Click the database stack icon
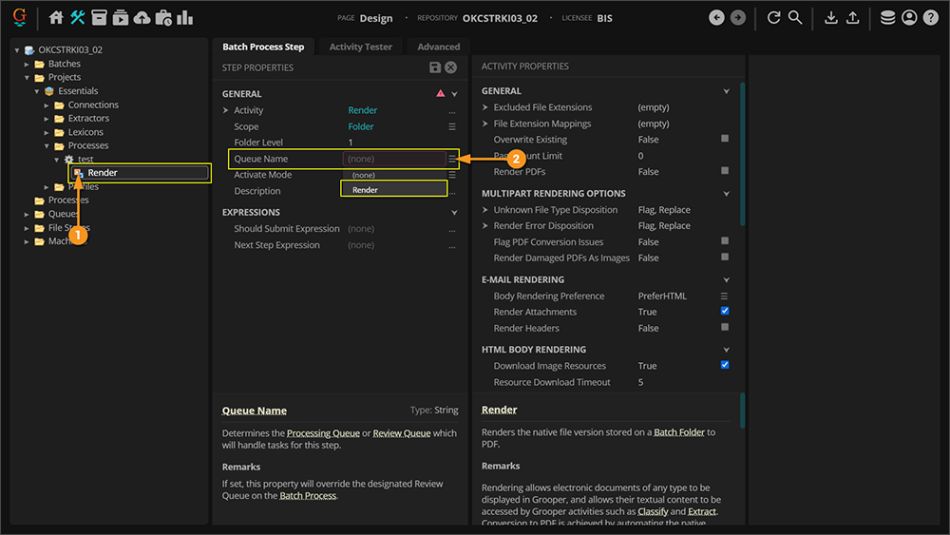The height and width of the screenshot is (535, 950). tap(887, 18)
